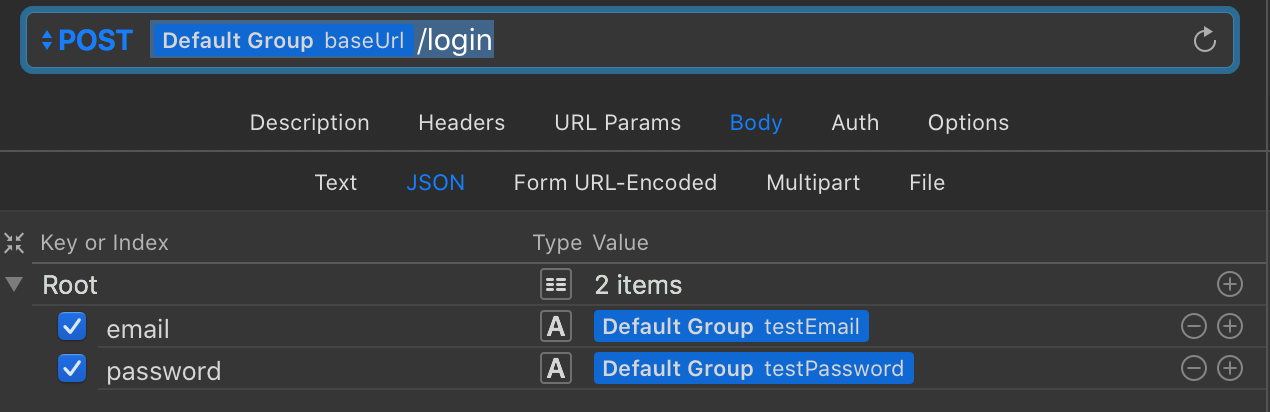This screenshot has height=412, width=1270.
Task: Add a field after password using plus icon
Action: point(1229,369)
